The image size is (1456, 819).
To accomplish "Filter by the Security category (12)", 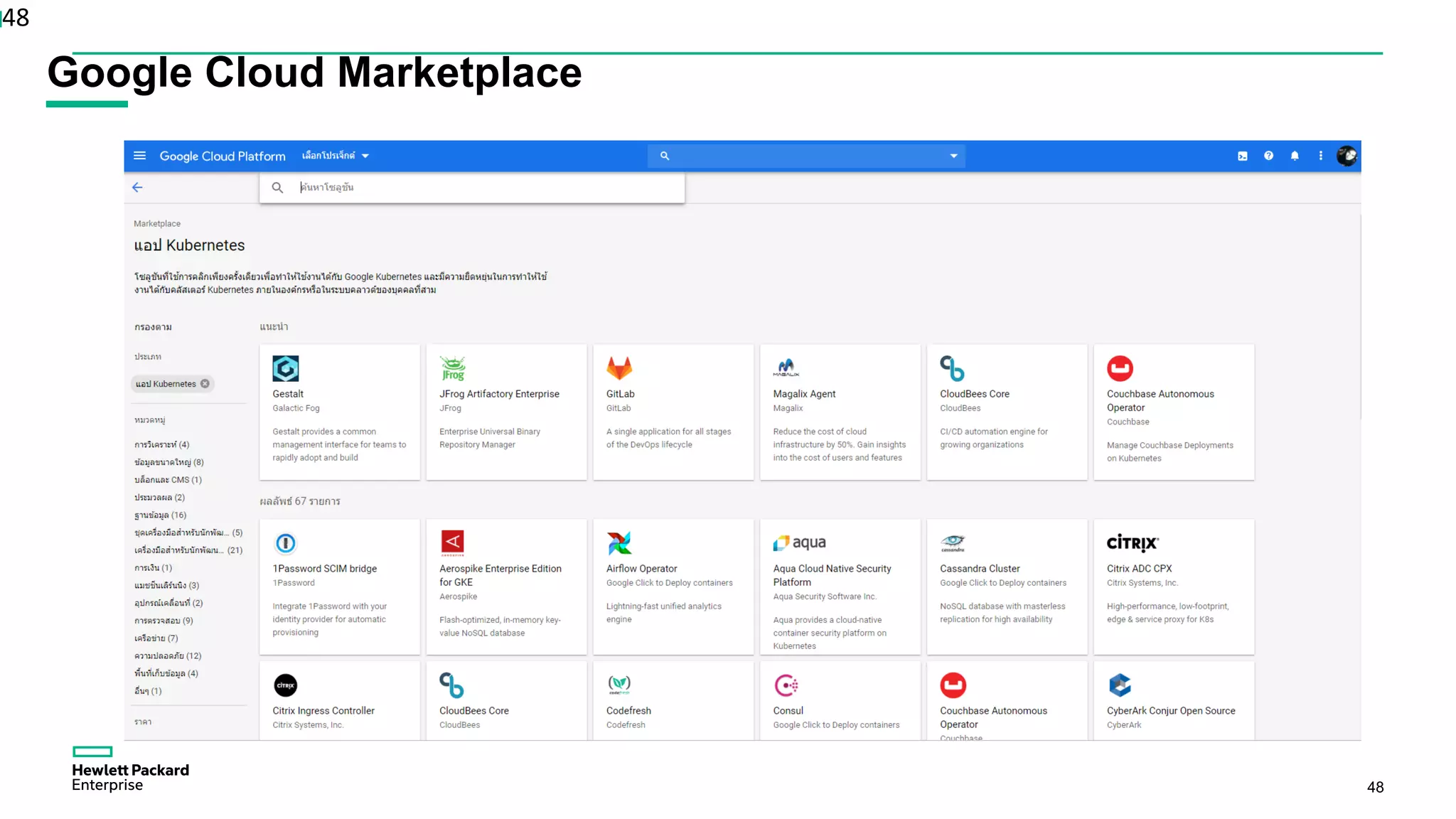I will click(168, 656).
